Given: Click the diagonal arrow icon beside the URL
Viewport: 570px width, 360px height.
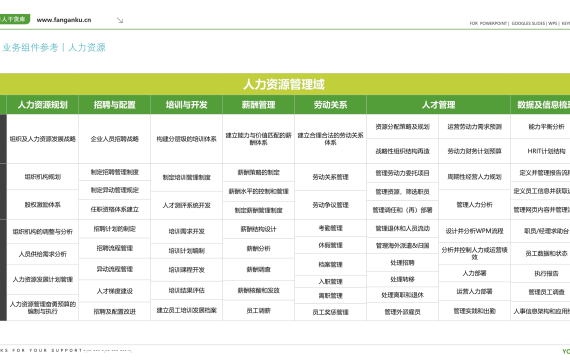Looking at the screenshot, I should point(120,20).
